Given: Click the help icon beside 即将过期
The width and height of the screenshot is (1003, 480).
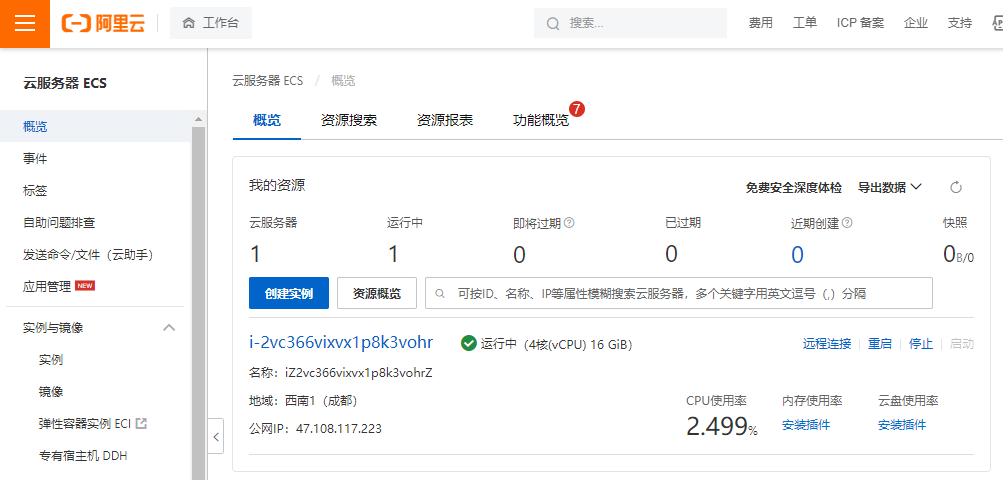Looking at the screenshot, I should click(x=569, y=223).
